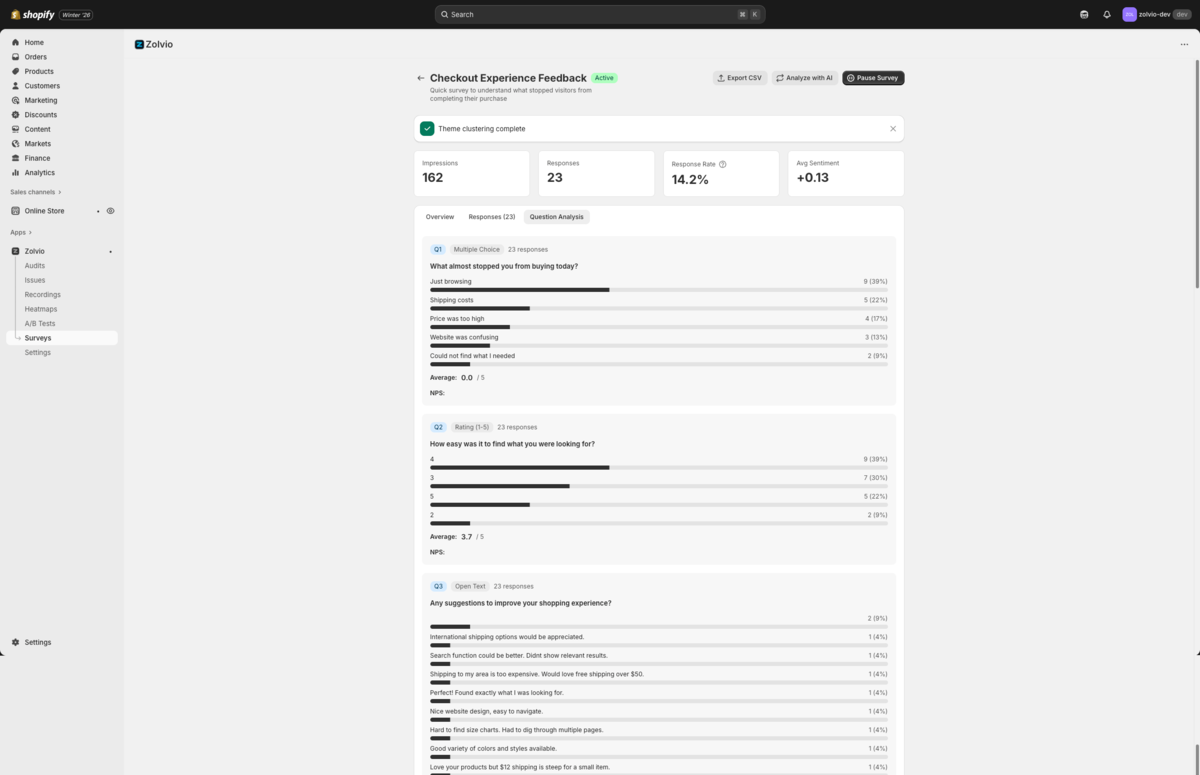Open the Zolvio app in the sidebar

[34, 251]
